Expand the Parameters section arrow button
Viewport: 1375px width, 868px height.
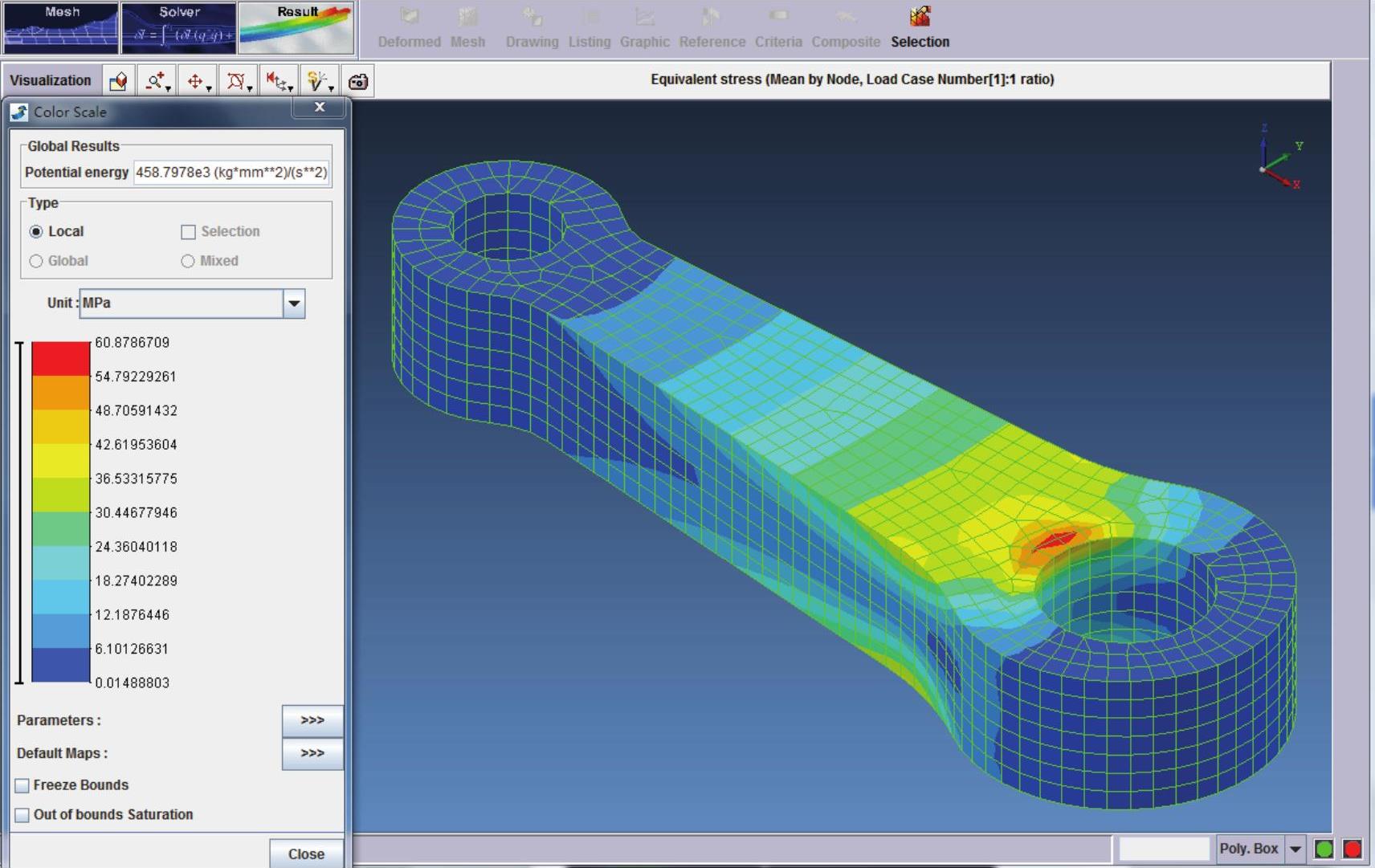click(312, 720)
